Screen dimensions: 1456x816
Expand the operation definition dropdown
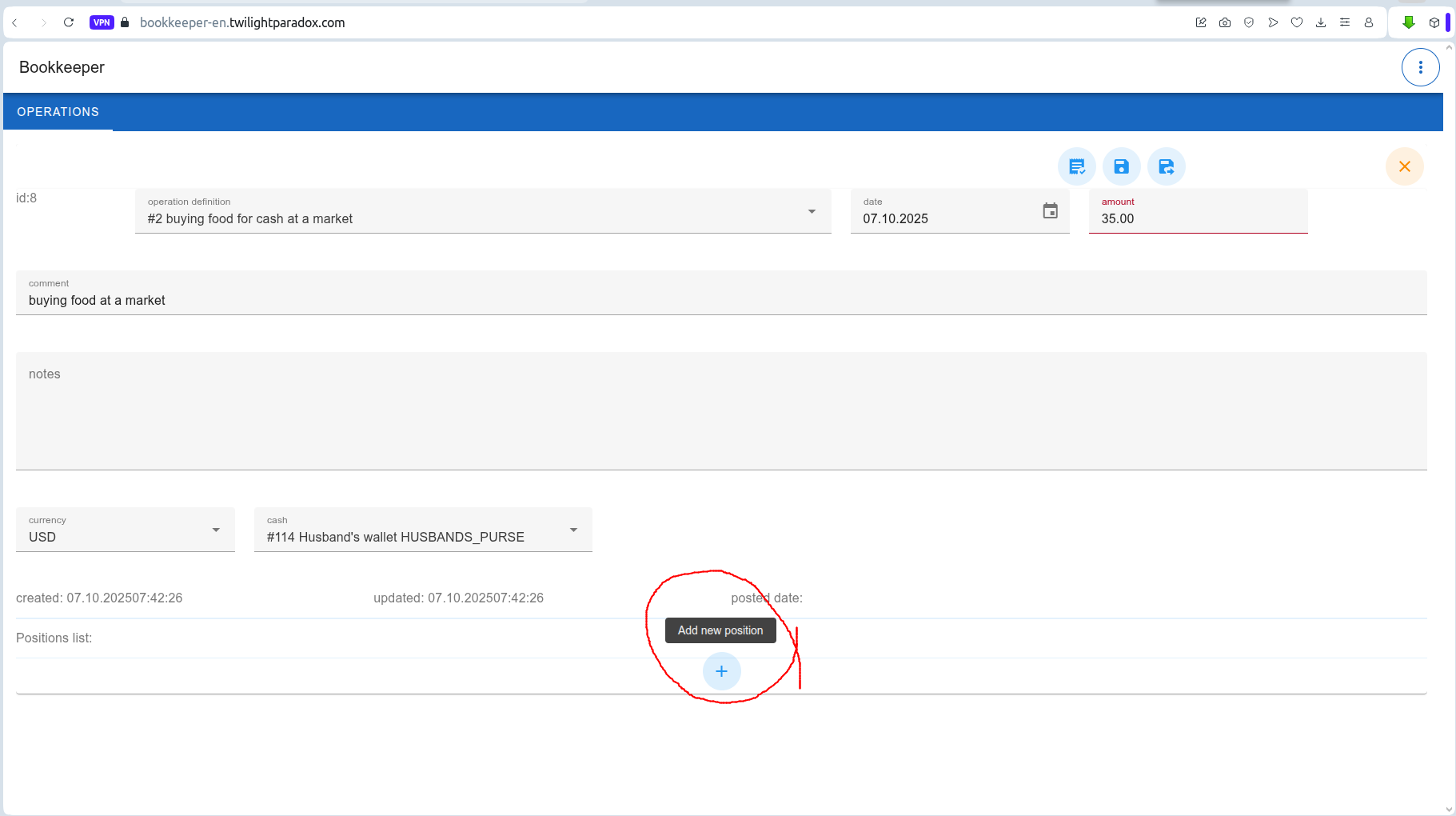(x=811, y=212)
